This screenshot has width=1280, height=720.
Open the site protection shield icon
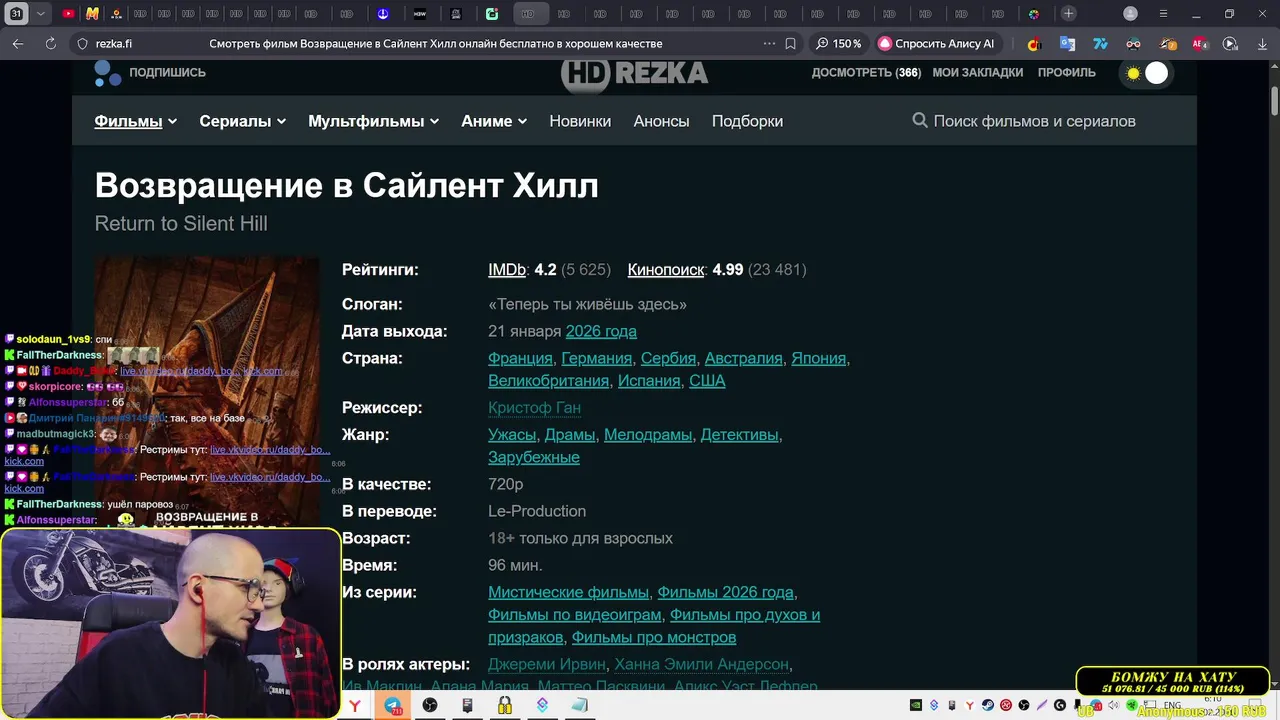point(82,44)
